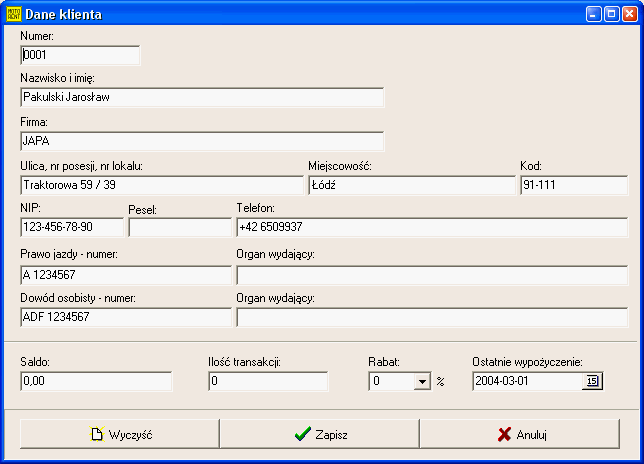Select the Dowód osobisty numer field

(125, 317)
